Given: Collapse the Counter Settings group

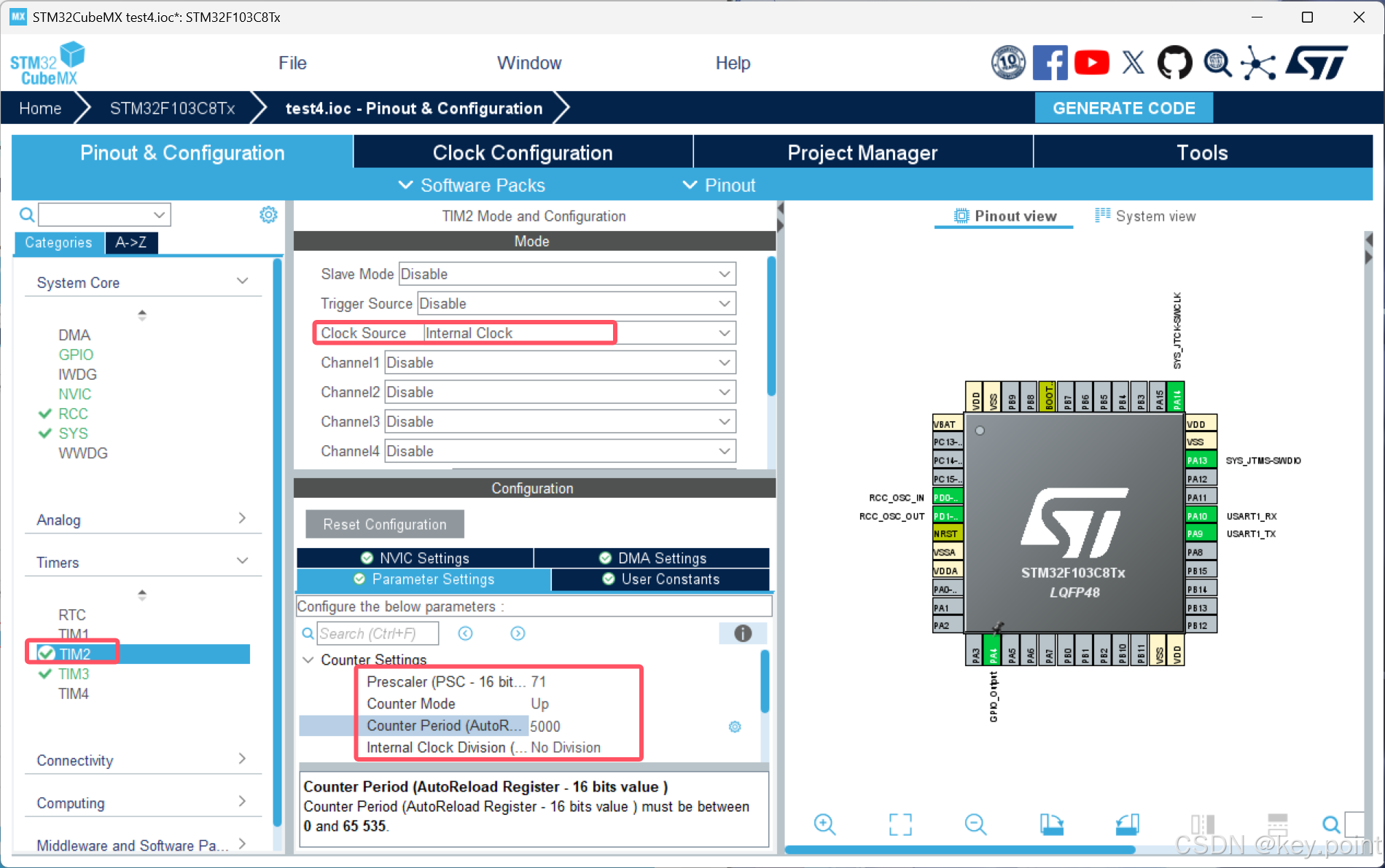Looking at the screenshot, I should [x=308, y=660].
